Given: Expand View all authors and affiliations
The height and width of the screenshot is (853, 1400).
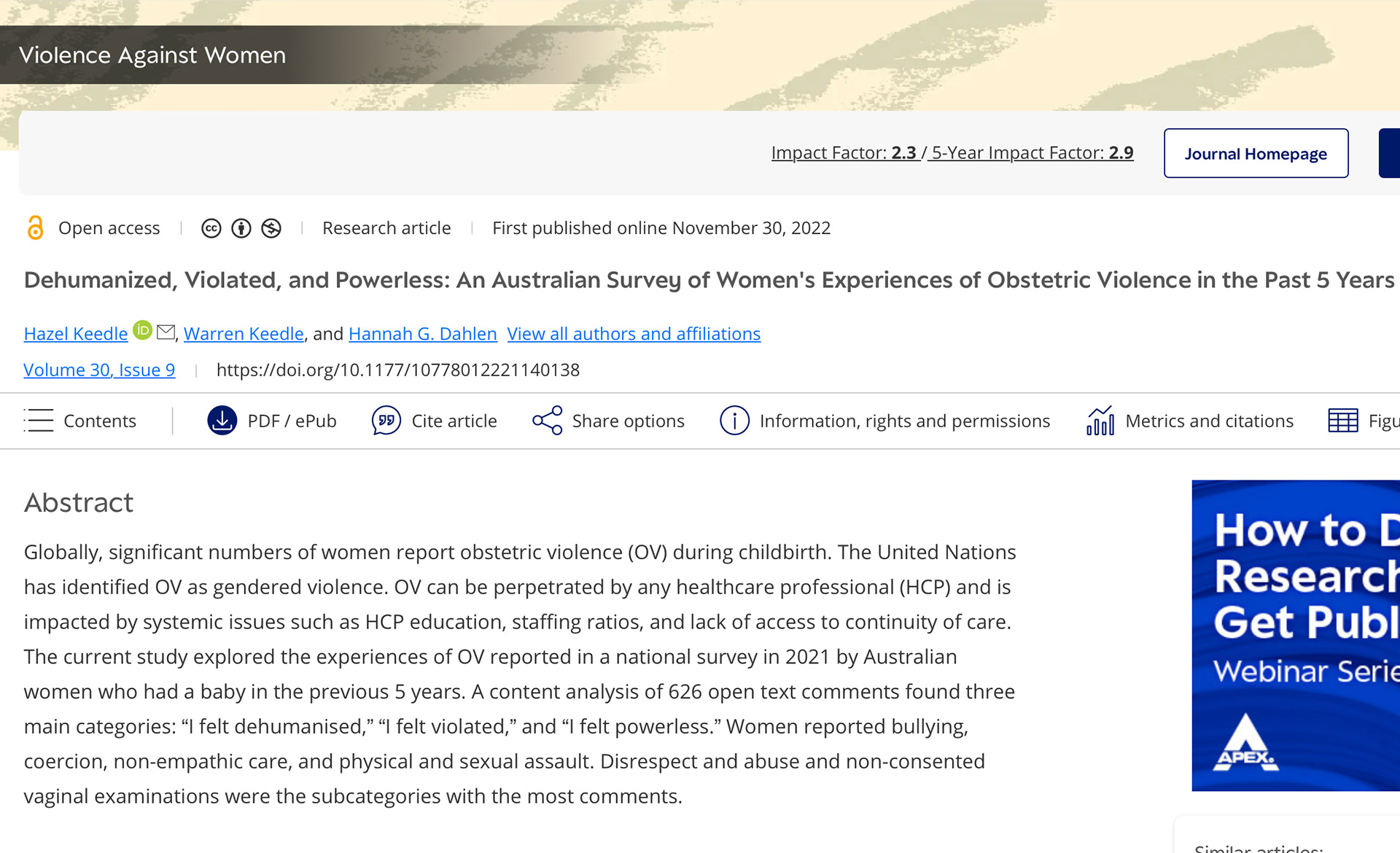Looking at the screenshot, I should [x=634, y=334].
